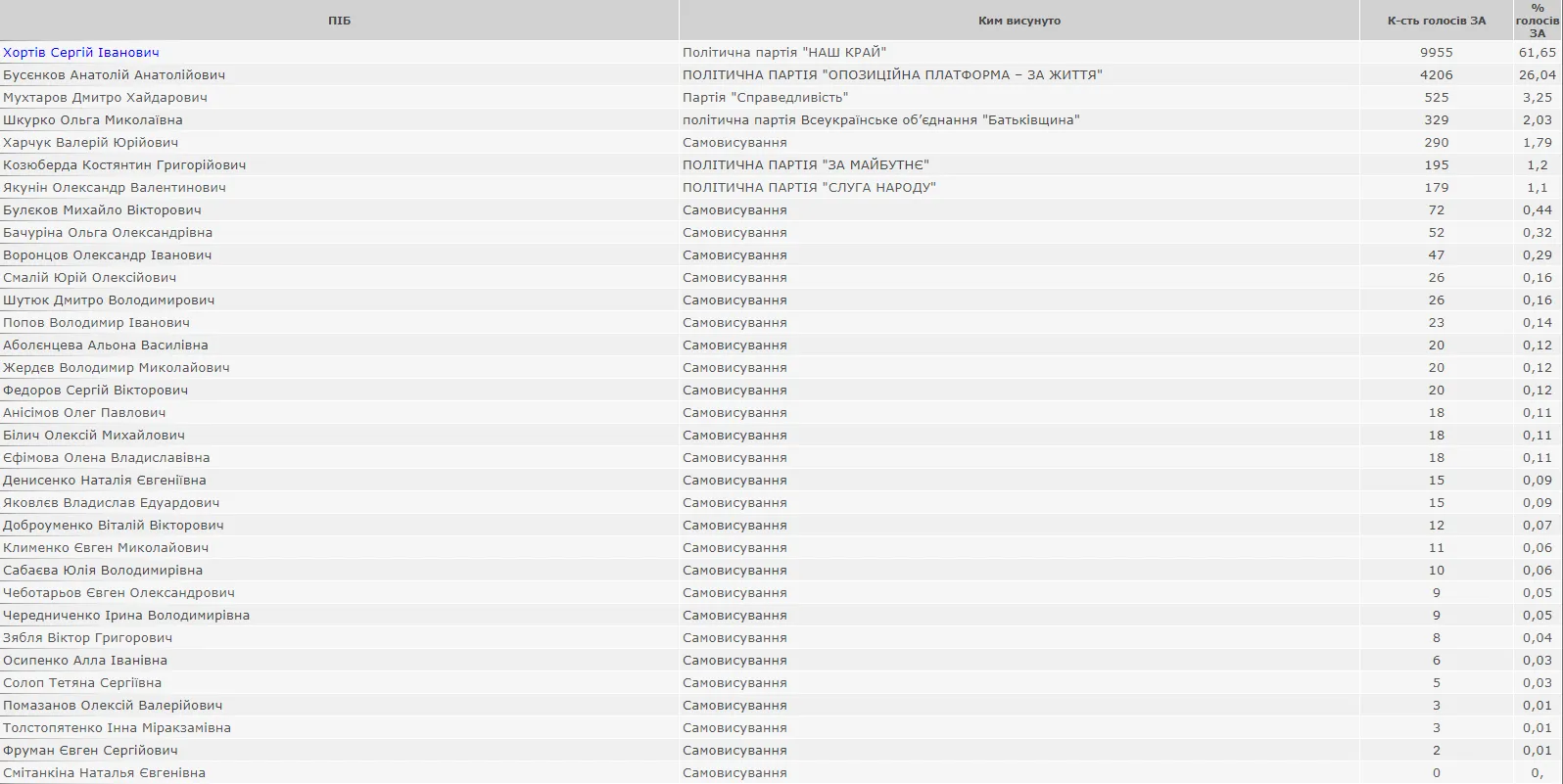Select name Фруман Євген Сергійович
This screenshot has width=1563, height=784.
coord(90,751)
